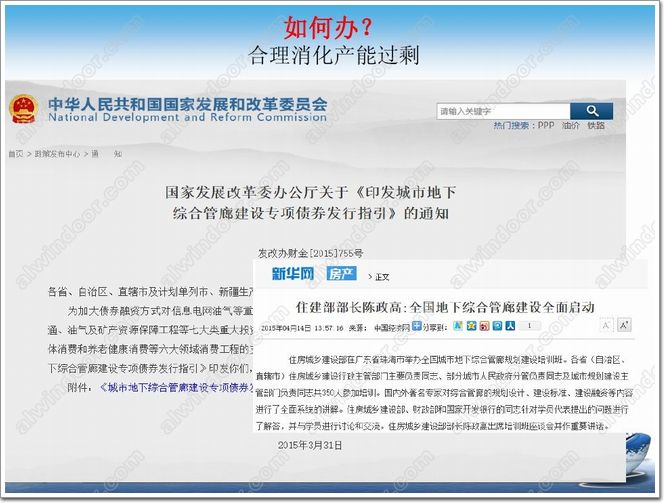Click the 铁路 hot search link

[x=597, y=126]
